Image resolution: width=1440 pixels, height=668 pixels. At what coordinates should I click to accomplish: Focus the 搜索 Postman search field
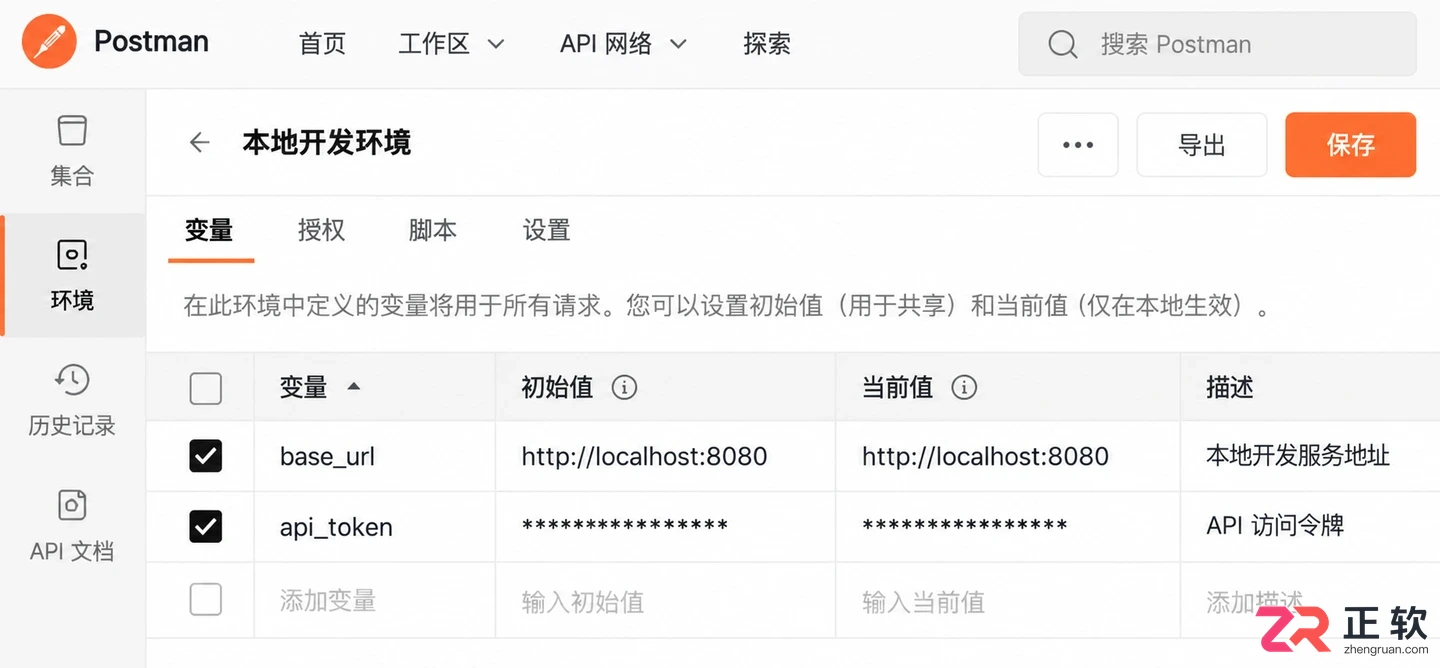click(1217, 44)
